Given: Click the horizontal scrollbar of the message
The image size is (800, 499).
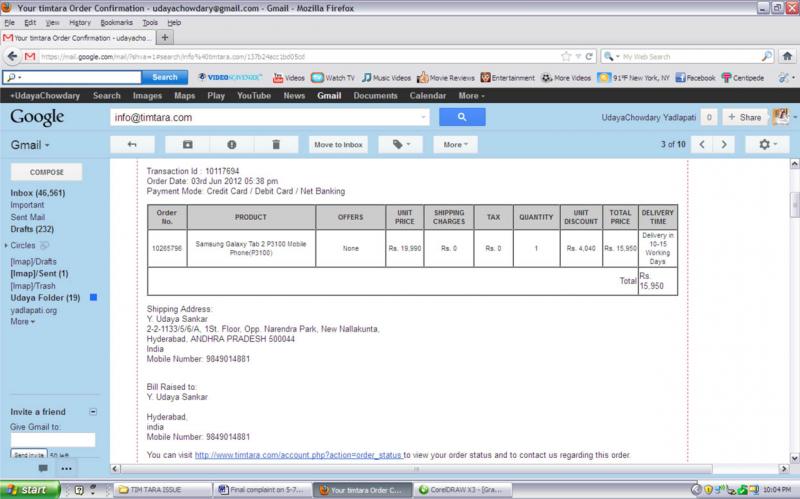Looking at the screenshot, I should 416,468.
